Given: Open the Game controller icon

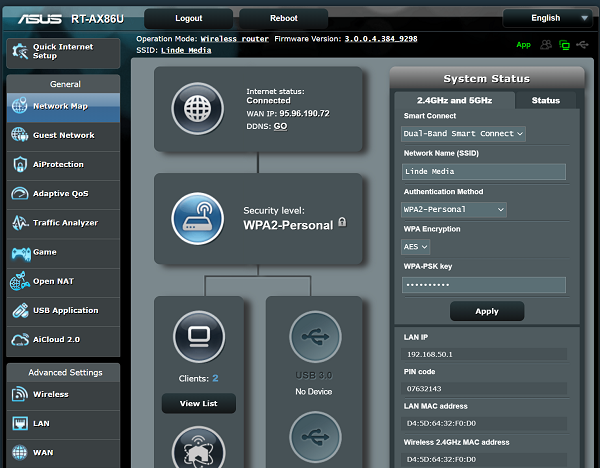Looking at the screenshot, I should [21, 253].
